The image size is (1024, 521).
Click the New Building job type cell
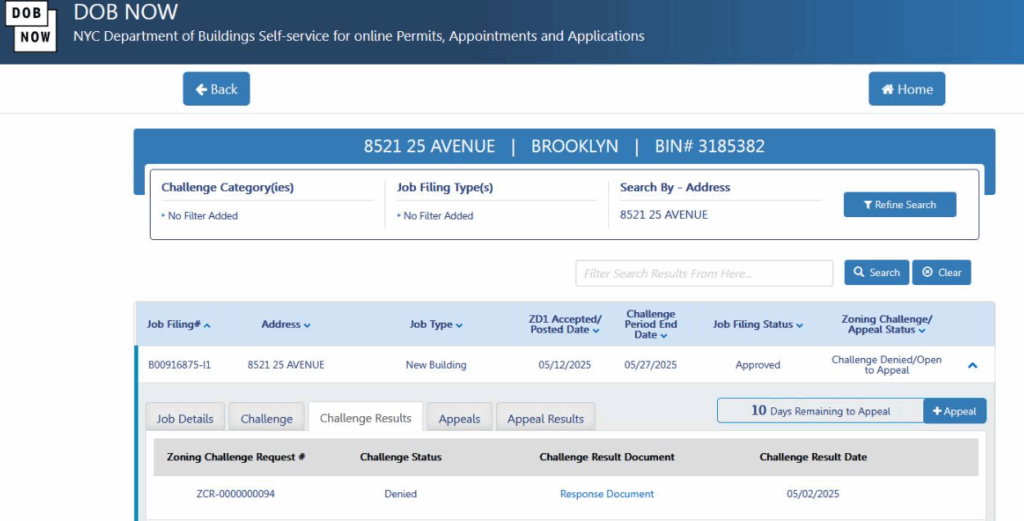(436, 365)
